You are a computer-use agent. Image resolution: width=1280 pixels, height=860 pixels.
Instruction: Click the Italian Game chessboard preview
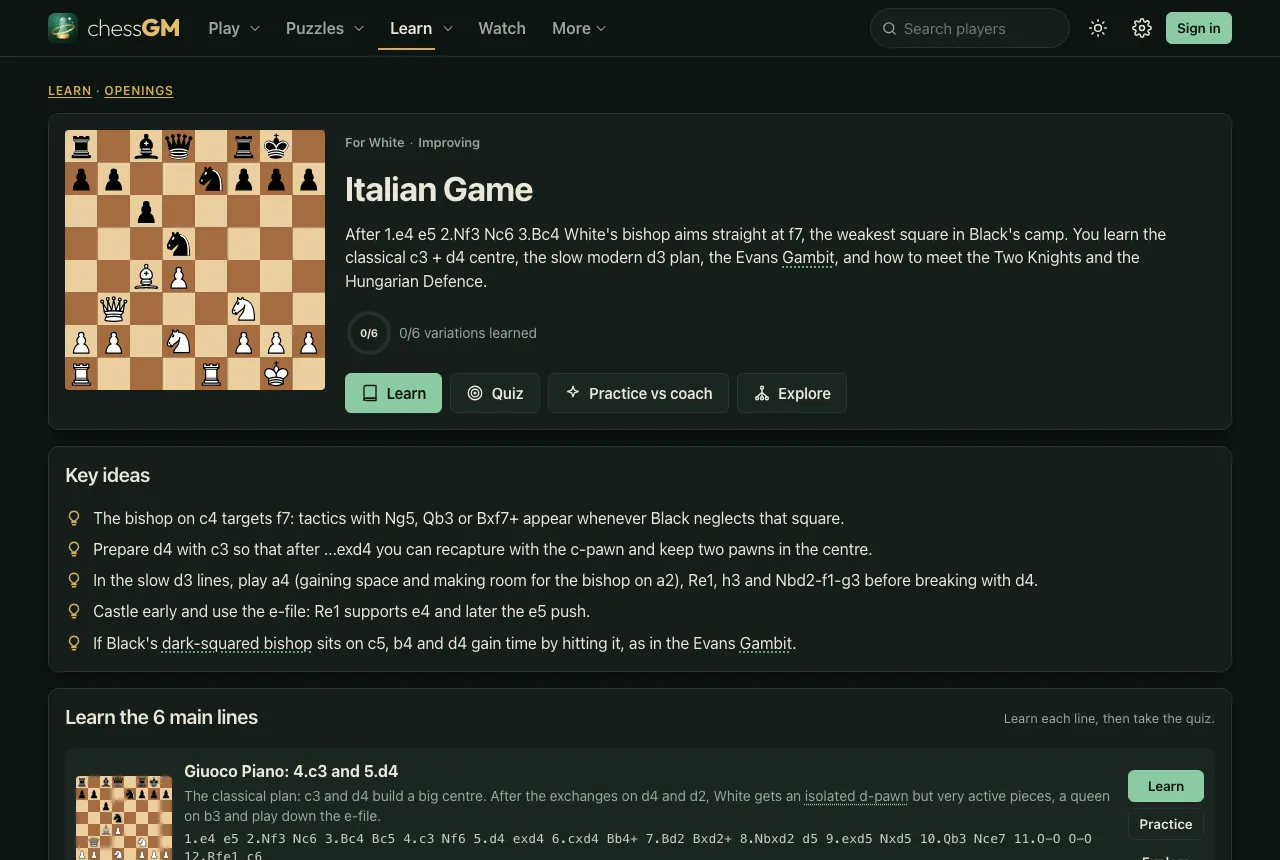195,260
